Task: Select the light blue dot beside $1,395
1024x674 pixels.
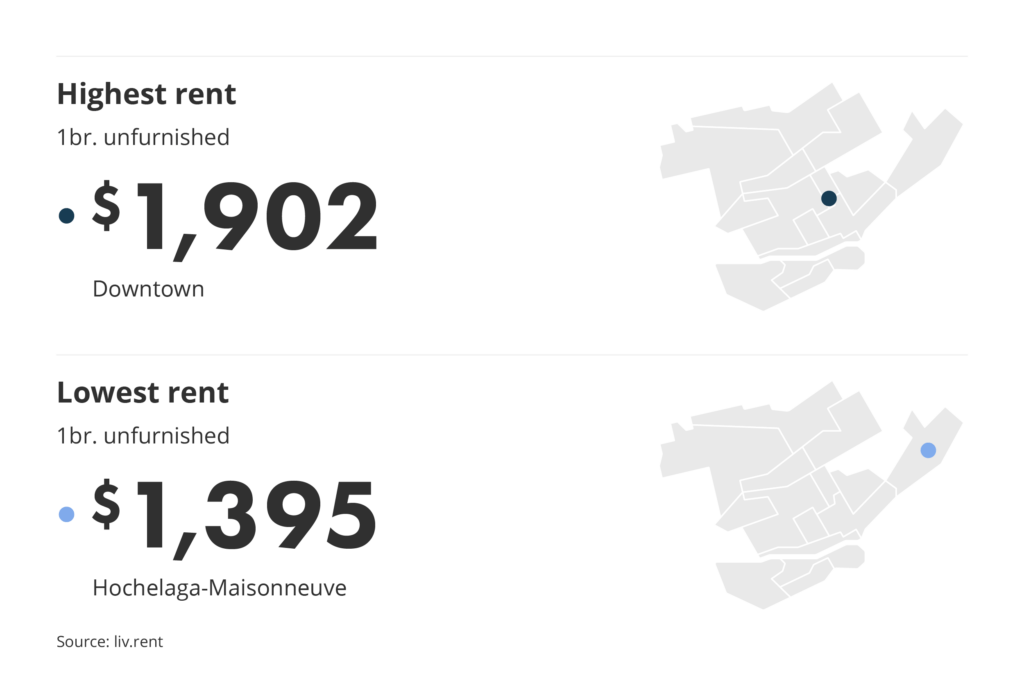Action: (x=67, y=514)
